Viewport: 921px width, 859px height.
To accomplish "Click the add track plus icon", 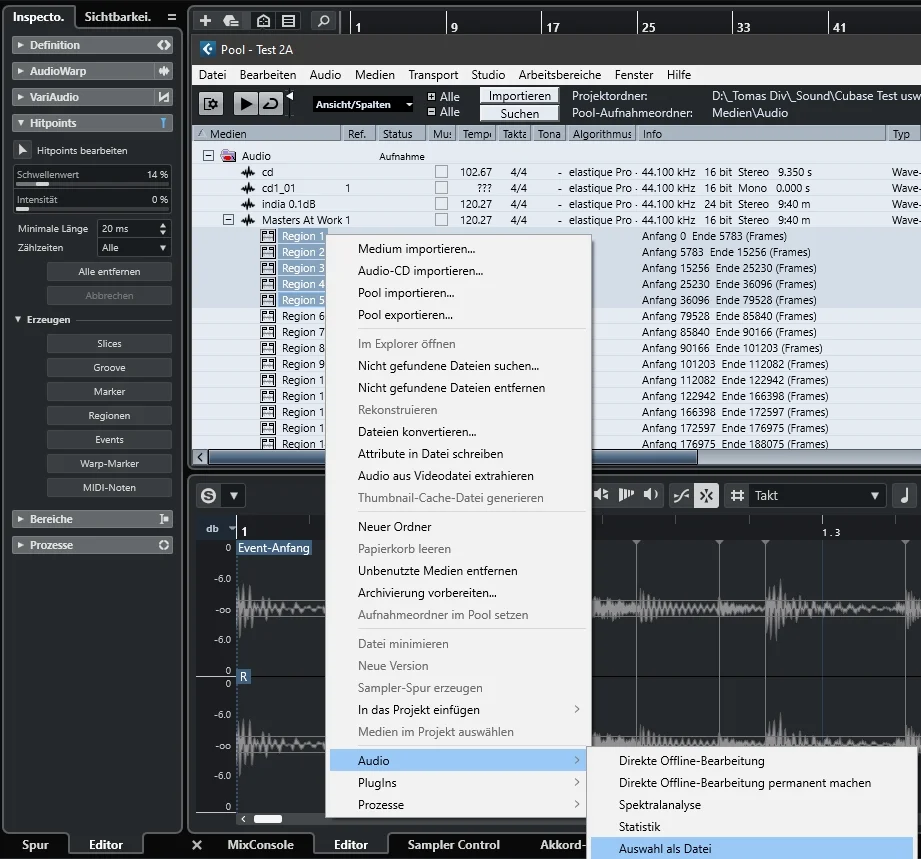I will (x=205, y=21).
